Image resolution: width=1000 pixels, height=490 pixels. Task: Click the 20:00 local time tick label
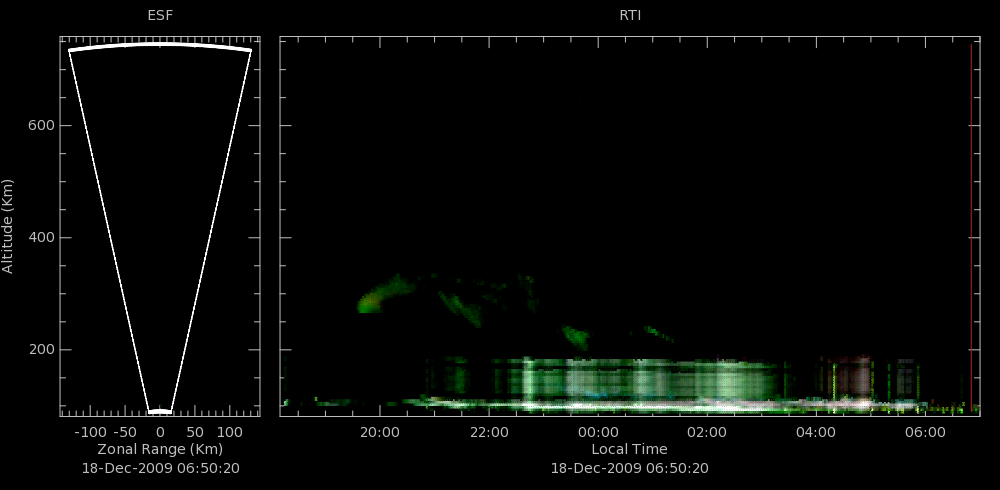click(x=379, y=433)
